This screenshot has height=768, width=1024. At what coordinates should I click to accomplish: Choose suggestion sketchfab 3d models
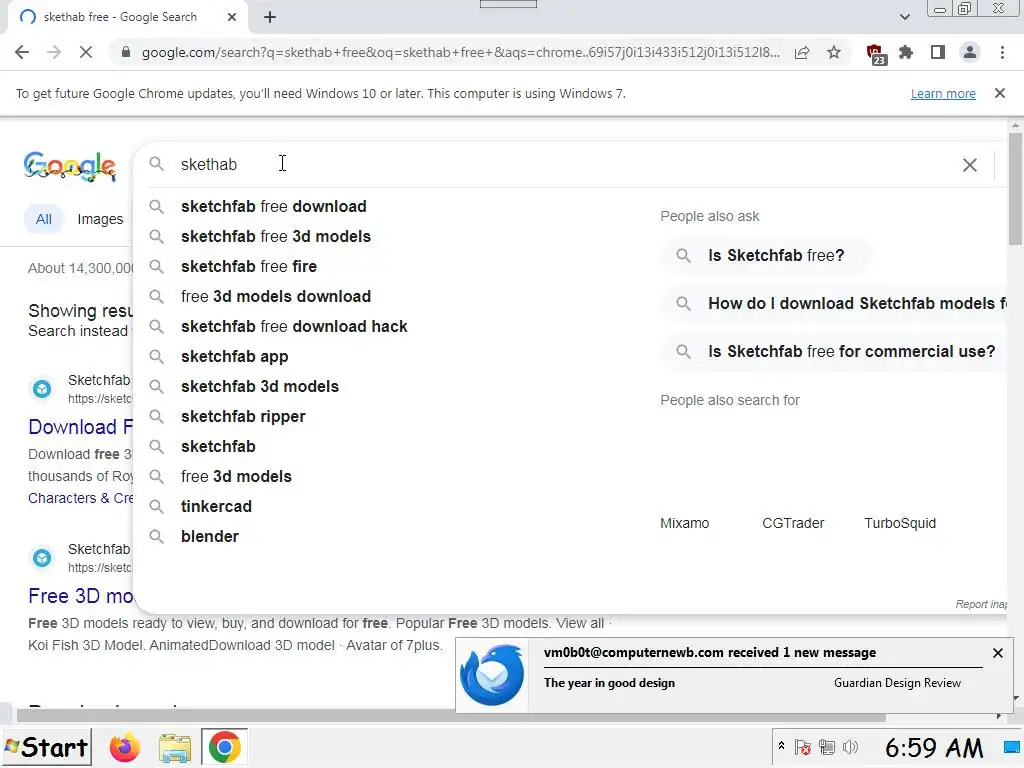coord(392,387)
